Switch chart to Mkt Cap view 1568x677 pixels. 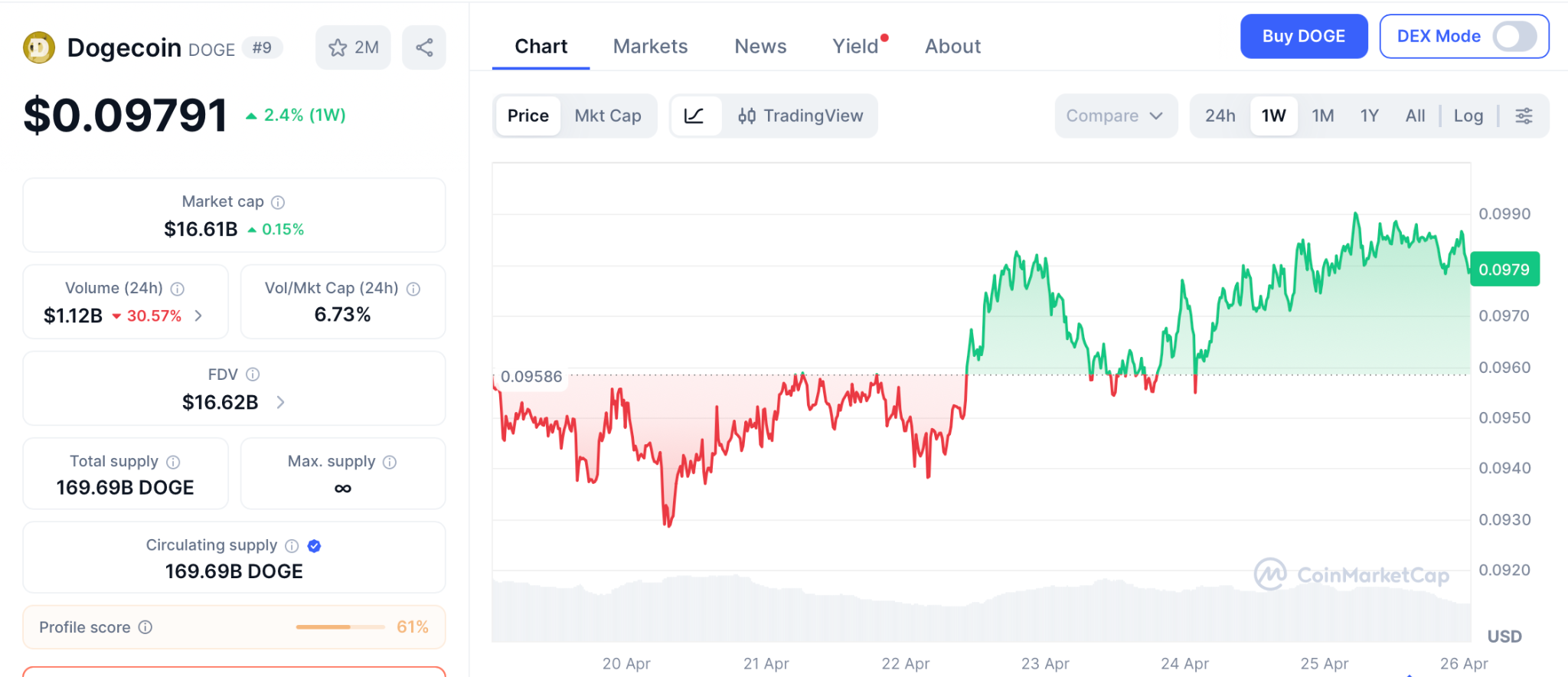pos(607,116)
